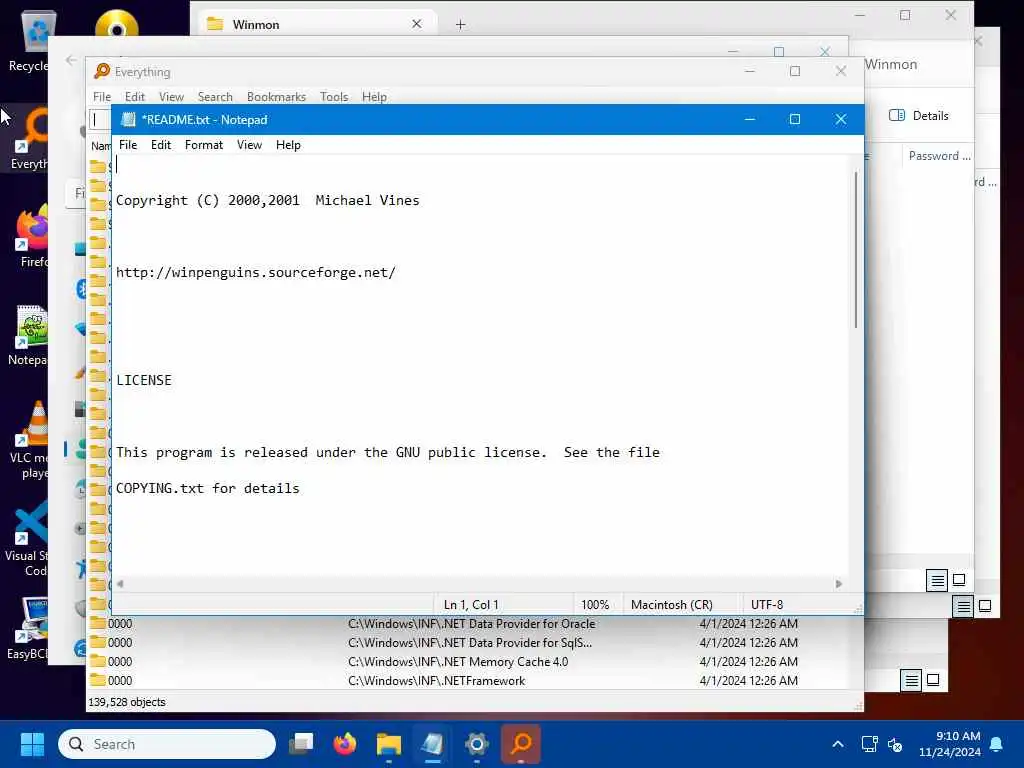Select .NET Data Provider for SqlS... row

pyautogui.click(x=475, y=643)
